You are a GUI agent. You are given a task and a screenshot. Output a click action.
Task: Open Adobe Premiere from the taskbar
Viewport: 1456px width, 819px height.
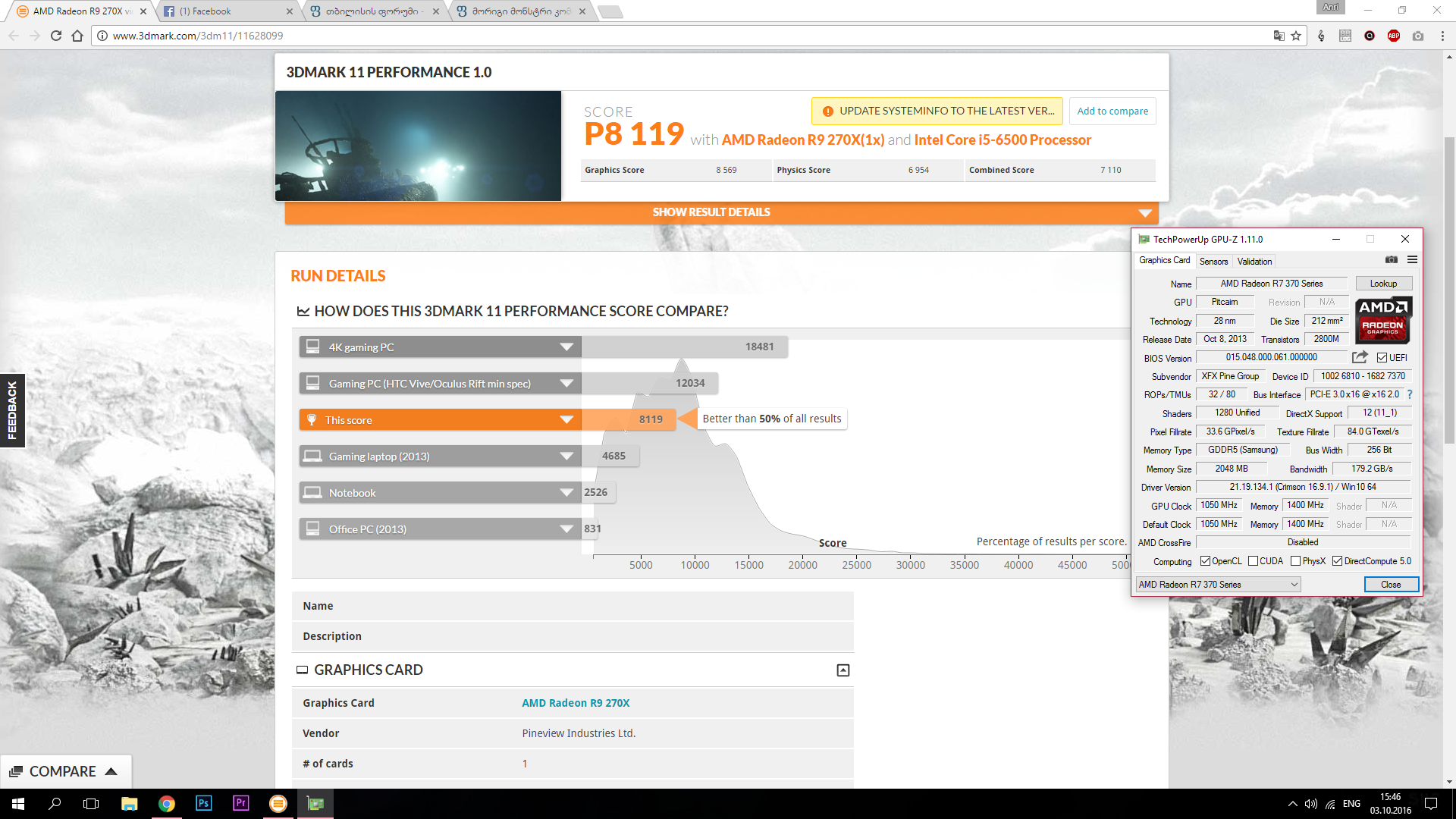coord(240,803)
